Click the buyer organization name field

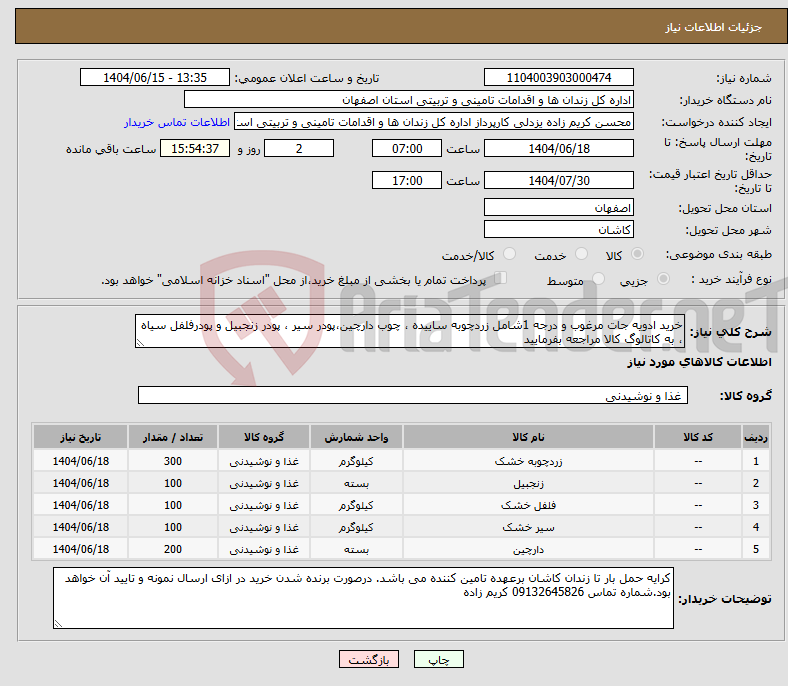409,100
